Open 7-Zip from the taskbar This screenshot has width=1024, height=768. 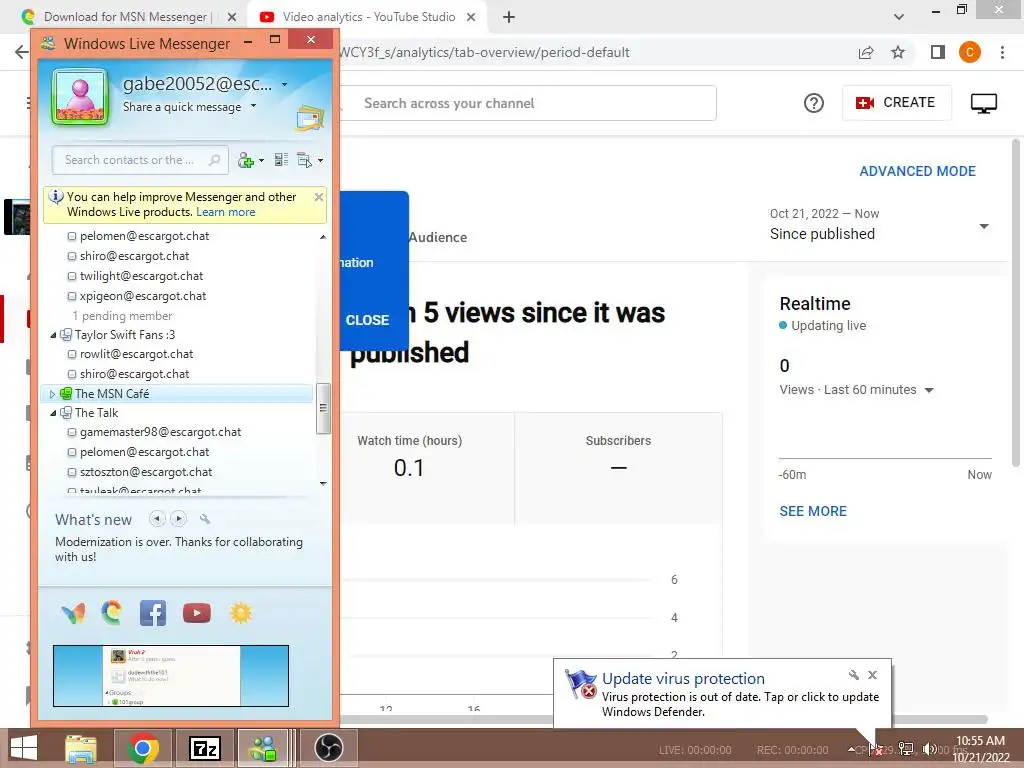(204, 748)
